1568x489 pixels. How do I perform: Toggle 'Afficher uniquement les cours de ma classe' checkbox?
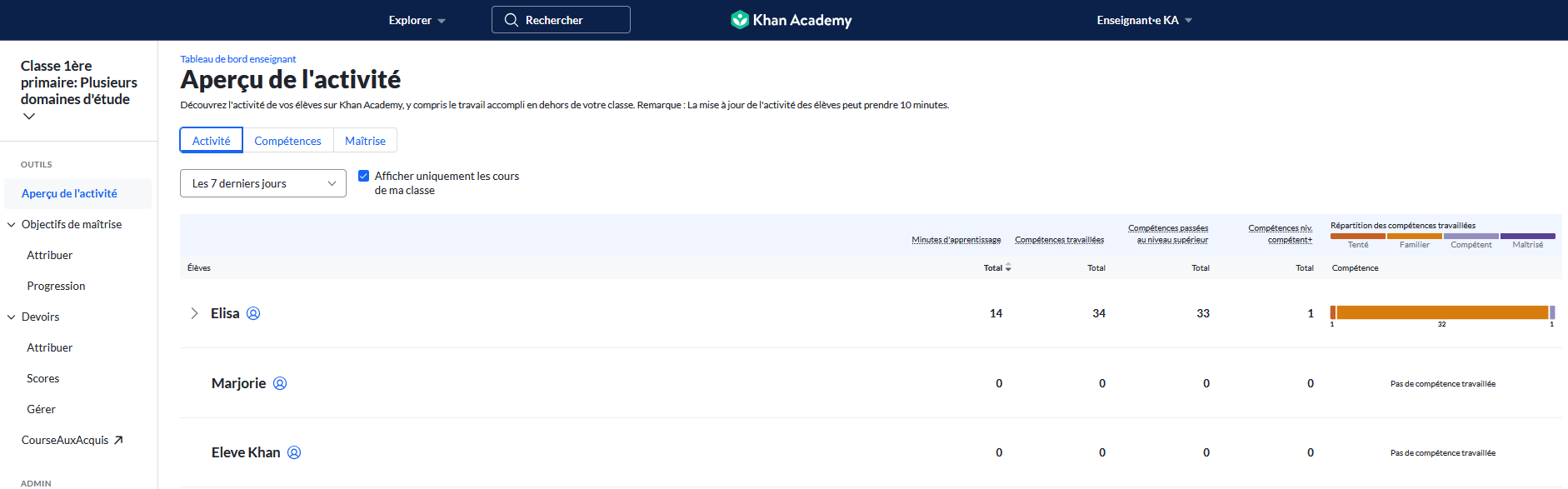pos(363,176)
